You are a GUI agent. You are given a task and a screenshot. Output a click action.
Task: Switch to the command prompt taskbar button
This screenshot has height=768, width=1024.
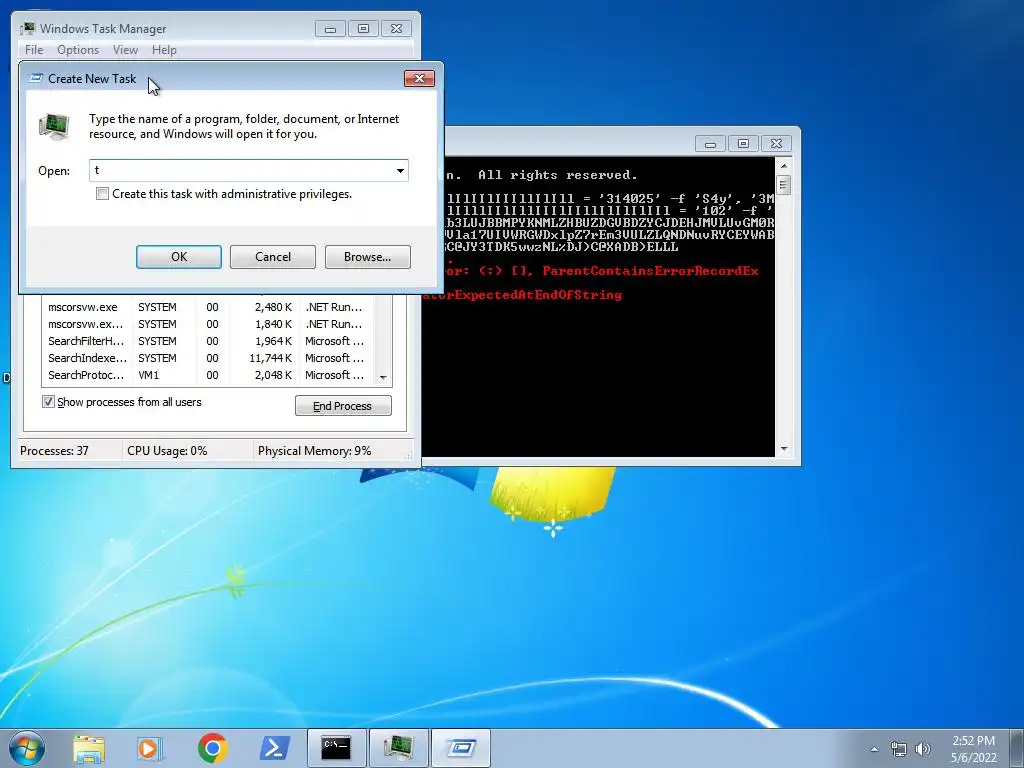pyautogui.click(x=336, y=748)
